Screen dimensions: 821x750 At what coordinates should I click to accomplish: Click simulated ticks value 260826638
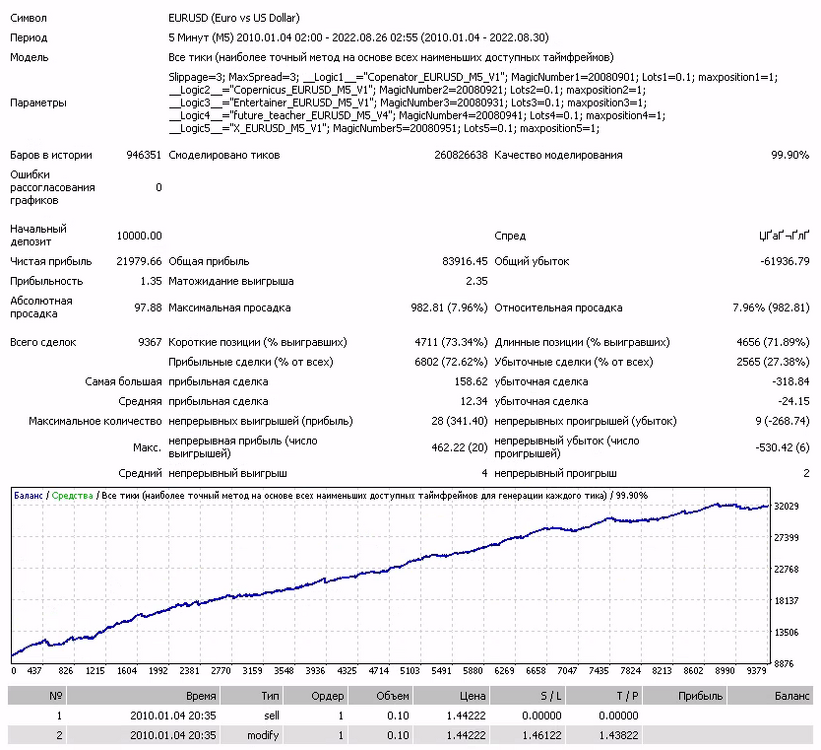pos(461,155)
